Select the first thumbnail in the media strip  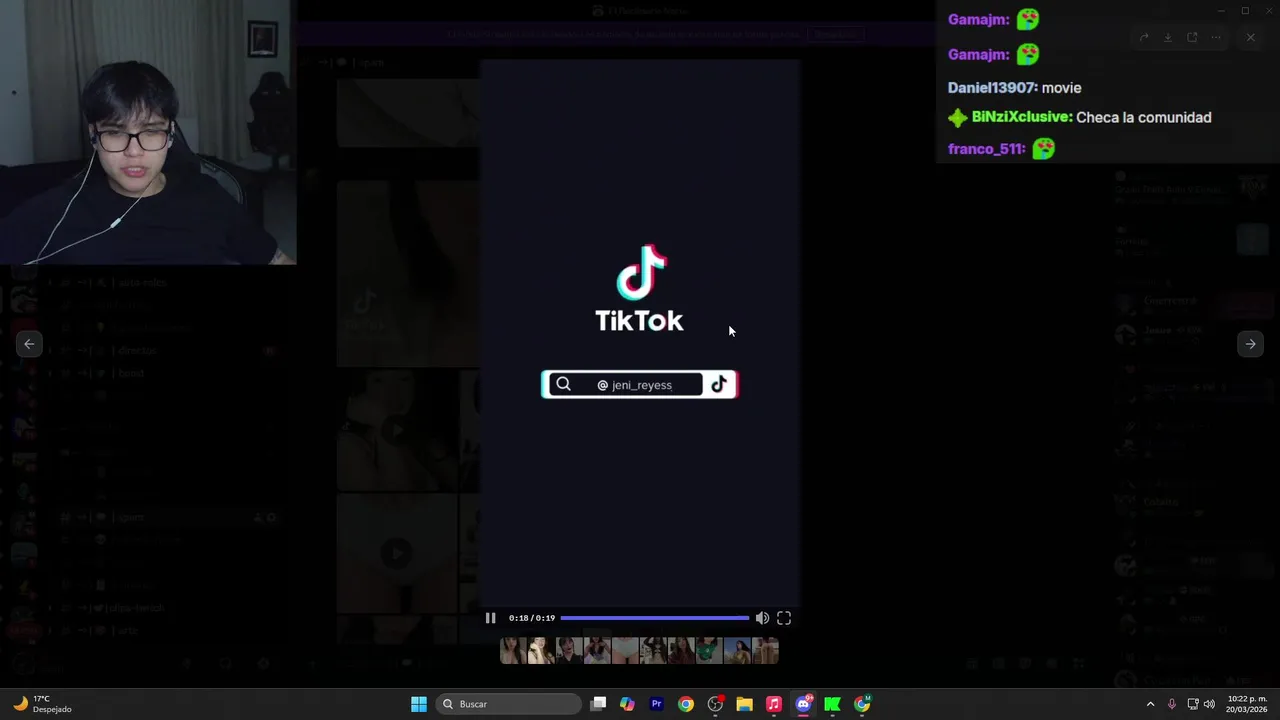click(x=513, y=651)
